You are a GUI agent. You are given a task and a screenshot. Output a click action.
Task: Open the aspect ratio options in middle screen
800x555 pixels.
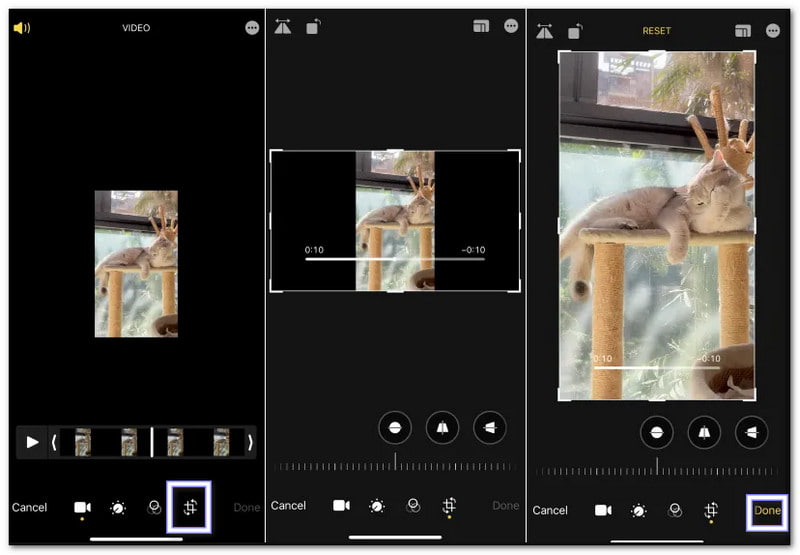tap(481, 27)
